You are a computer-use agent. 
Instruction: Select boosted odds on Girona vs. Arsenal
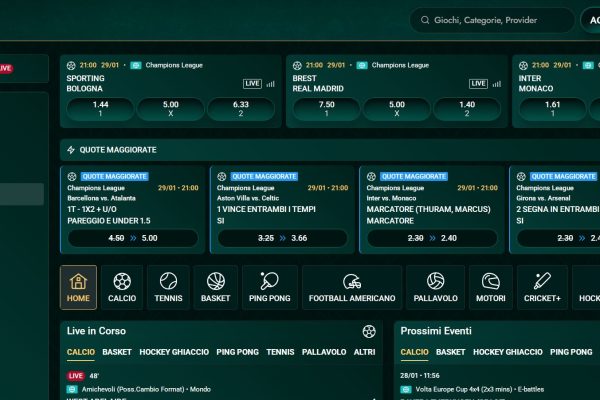tap(559, 238)
